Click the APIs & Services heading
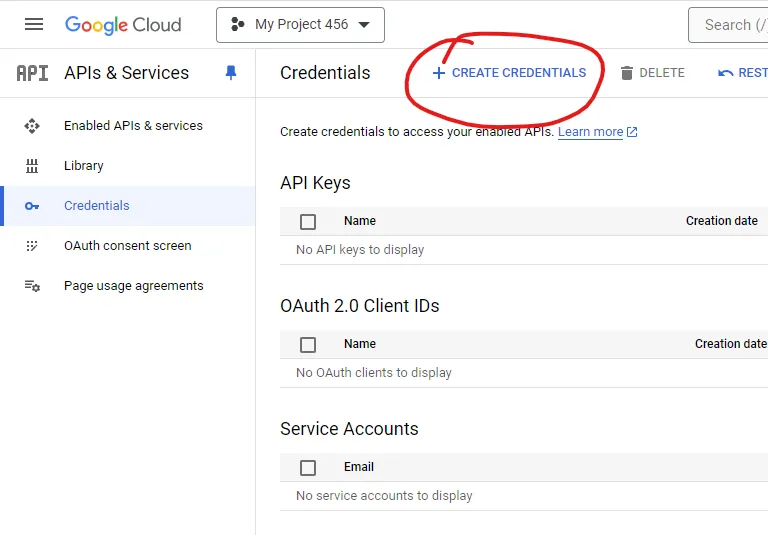 click(126, 73)
